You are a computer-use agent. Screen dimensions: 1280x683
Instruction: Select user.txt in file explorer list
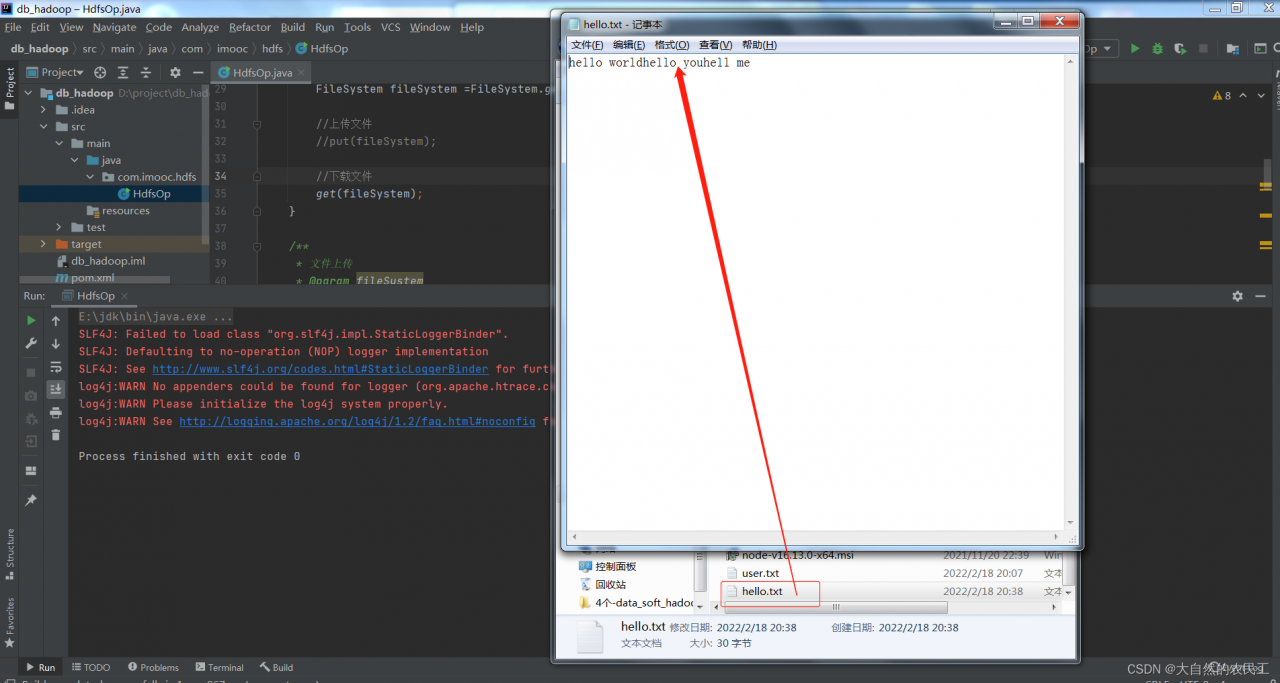760,573
